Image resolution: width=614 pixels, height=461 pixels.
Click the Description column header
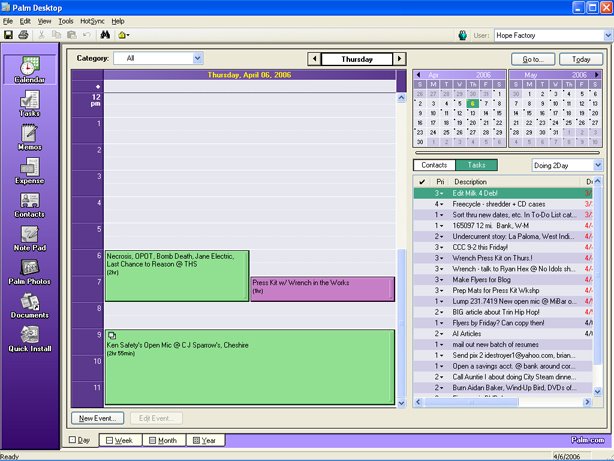tap(515, 182)
